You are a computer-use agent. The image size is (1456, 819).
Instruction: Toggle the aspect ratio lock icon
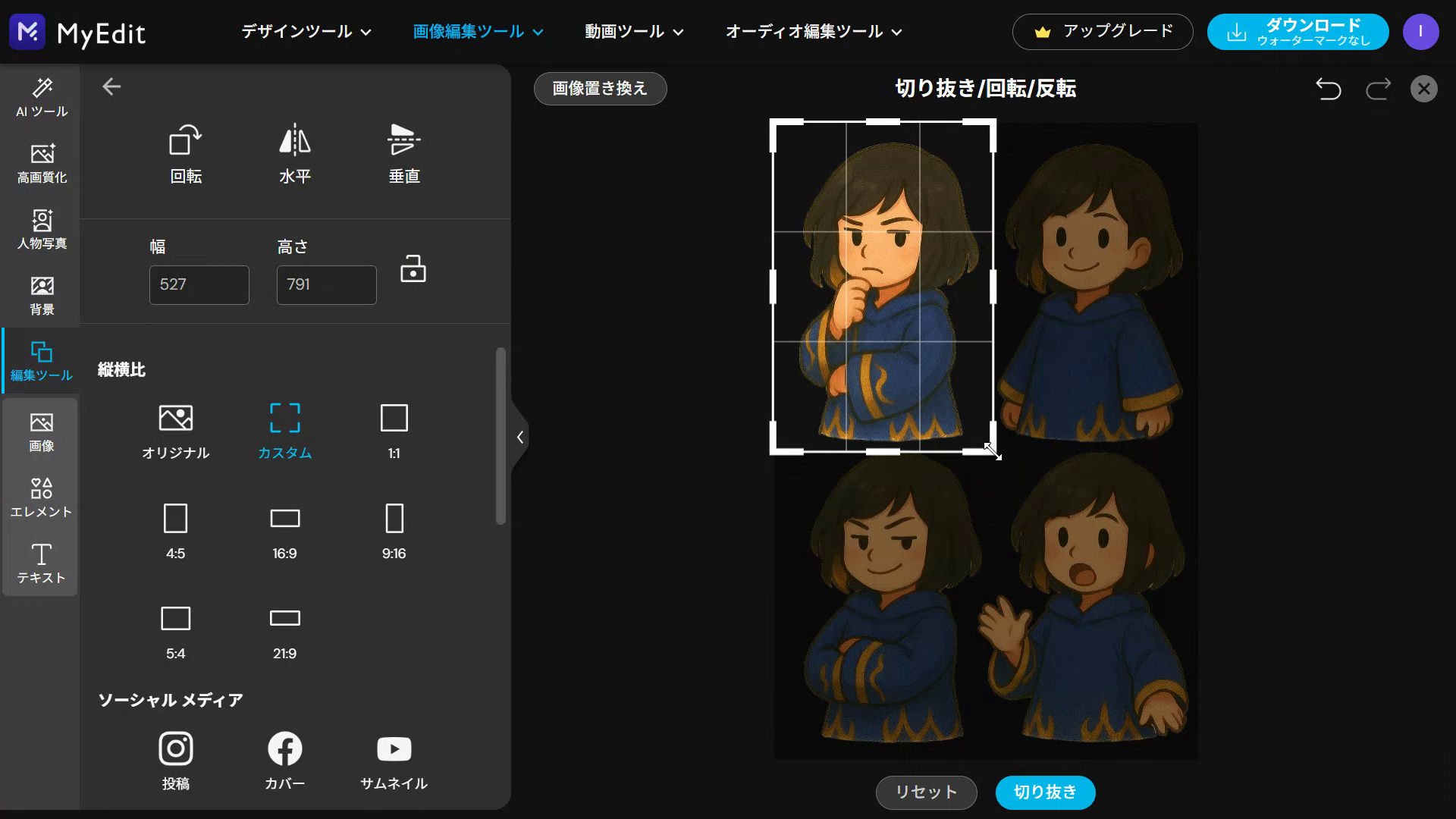pos(413,269)
